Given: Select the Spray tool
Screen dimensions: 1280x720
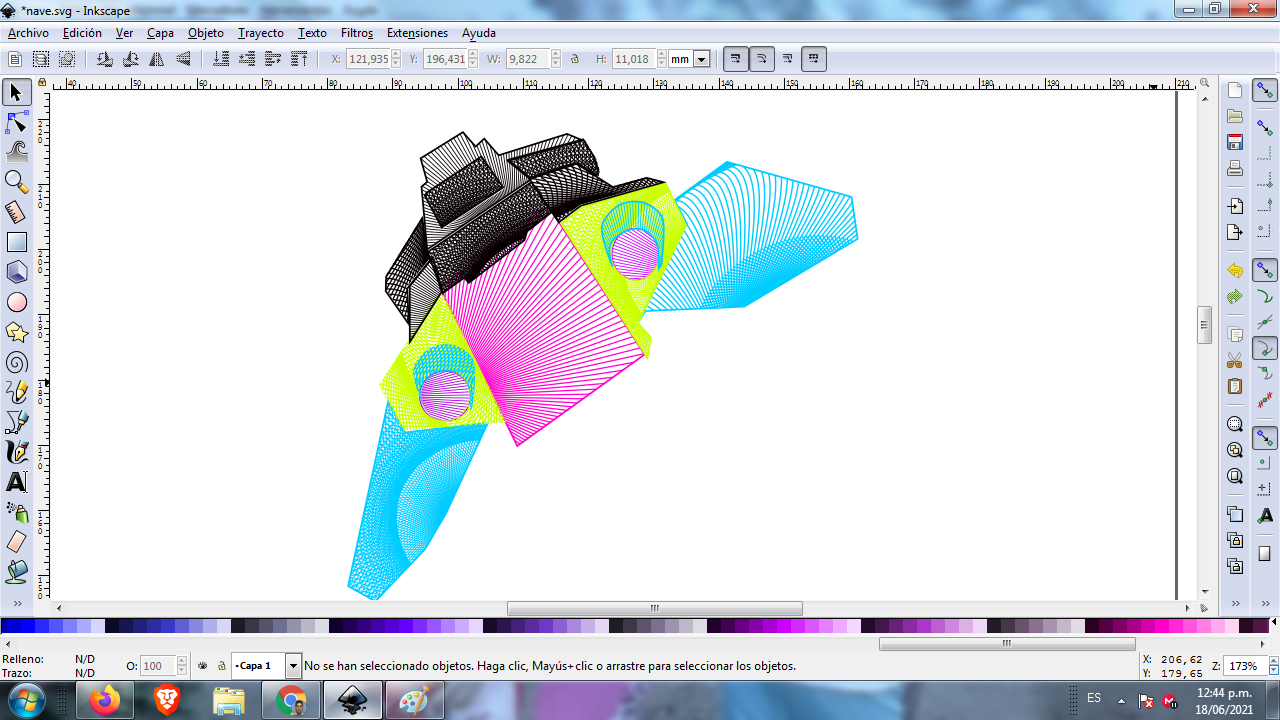Looking at the screenshot, I should pyautogui.click(x=16, y=512).
